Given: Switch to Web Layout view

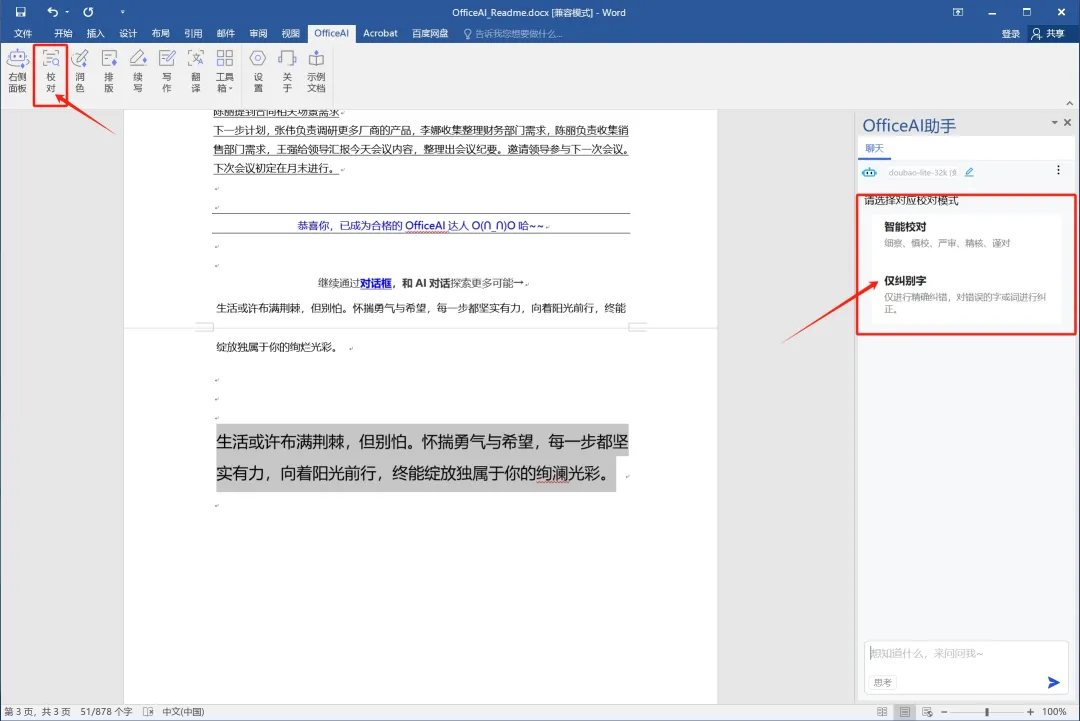Looking at the screenshot, I should tap(927, 712).
